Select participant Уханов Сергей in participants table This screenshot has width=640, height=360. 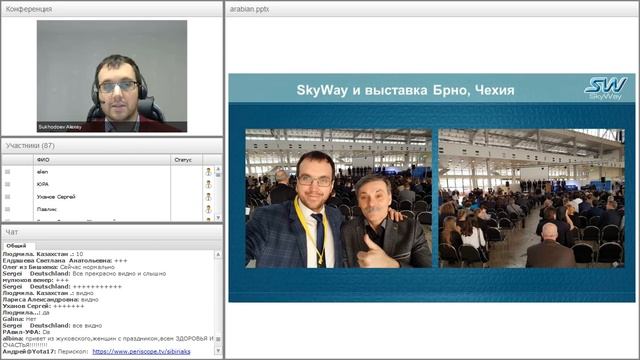point(56,197)
